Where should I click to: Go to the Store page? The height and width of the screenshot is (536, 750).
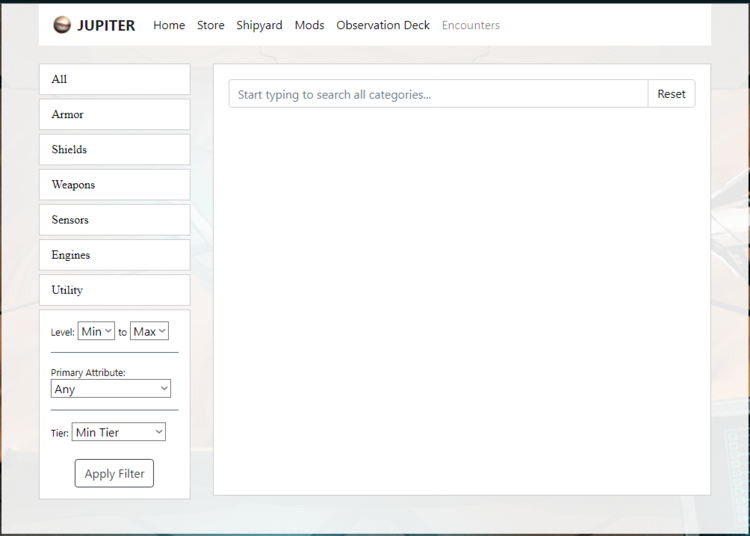pyautogui.click(x=211, y=25)
